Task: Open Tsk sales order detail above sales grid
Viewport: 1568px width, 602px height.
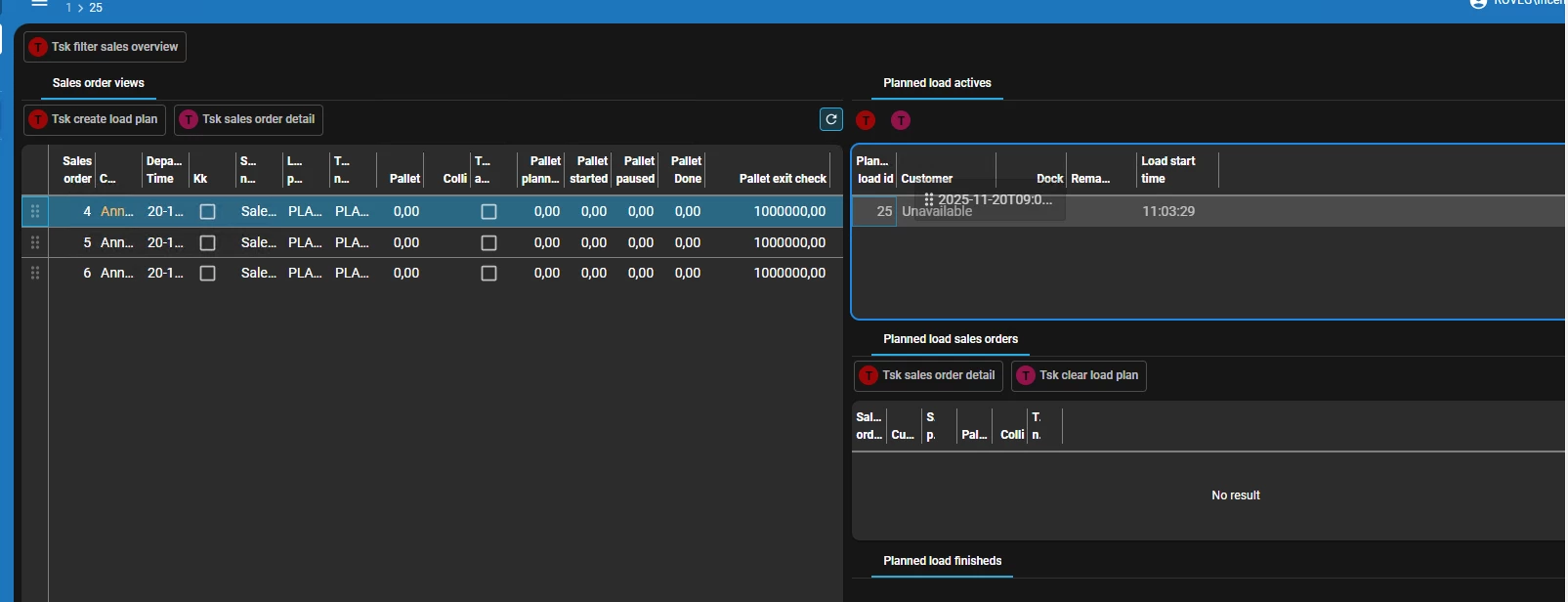Action: click(x=248, y=119)
